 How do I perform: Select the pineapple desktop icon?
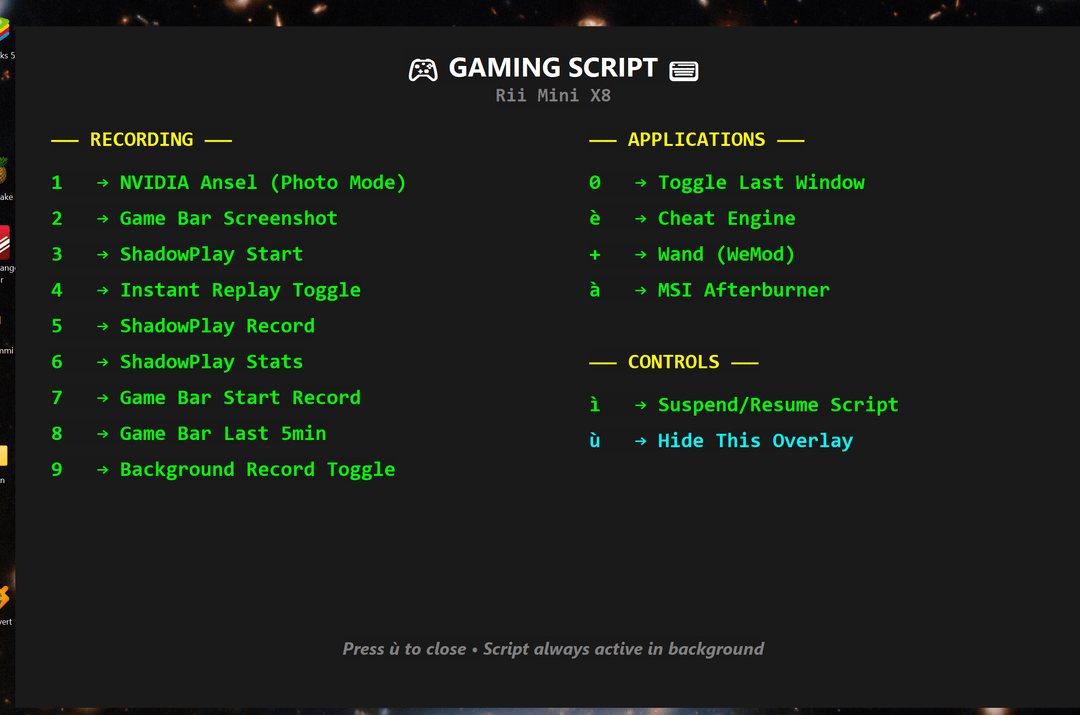5,170
